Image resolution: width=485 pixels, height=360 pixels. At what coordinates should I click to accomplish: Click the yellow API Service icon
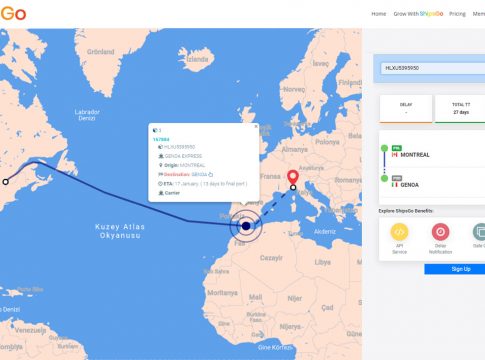(399, 232)
